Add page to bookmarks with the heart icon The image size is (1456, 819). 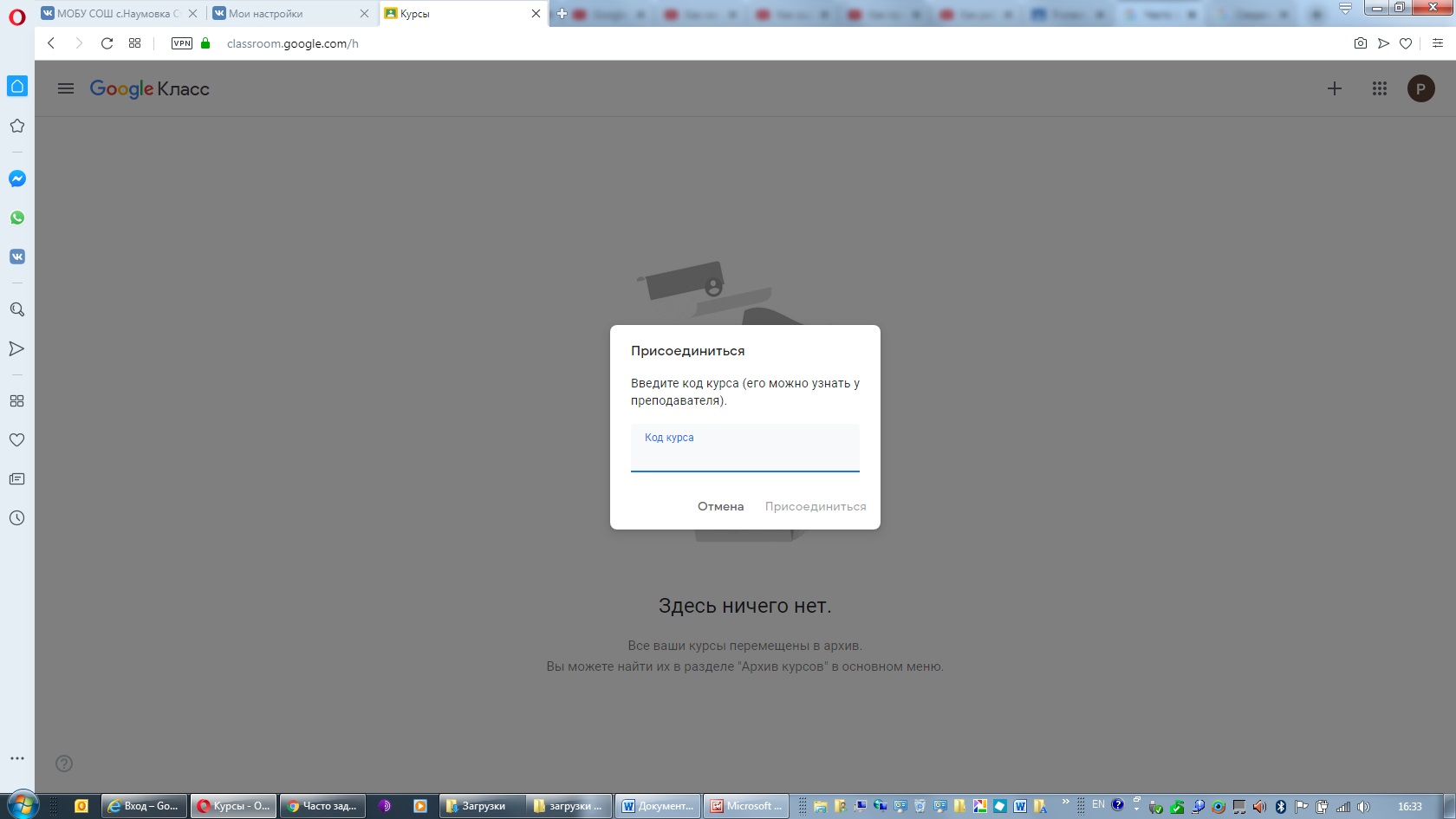pyautogui.click(x=1406, y=43)
